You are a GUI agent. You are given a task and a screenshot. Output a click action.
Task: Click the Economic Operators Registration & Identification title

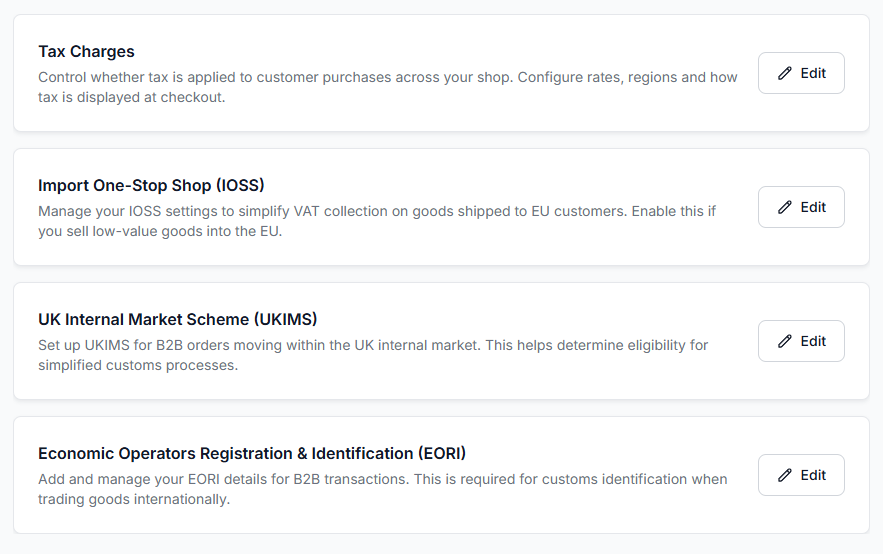coord(252,454)
